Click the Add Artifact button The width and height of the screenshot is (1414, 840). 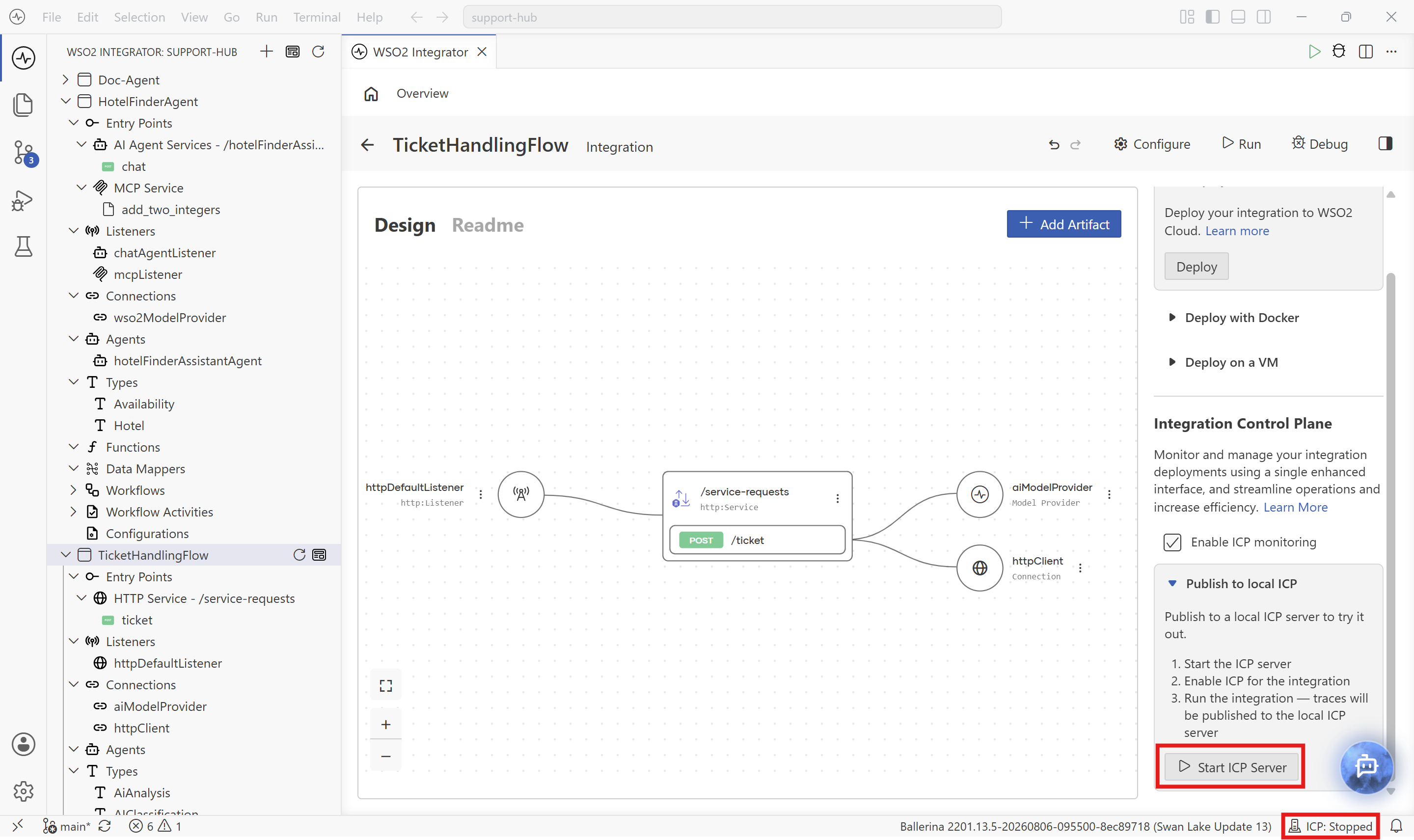pos(1063,224)
